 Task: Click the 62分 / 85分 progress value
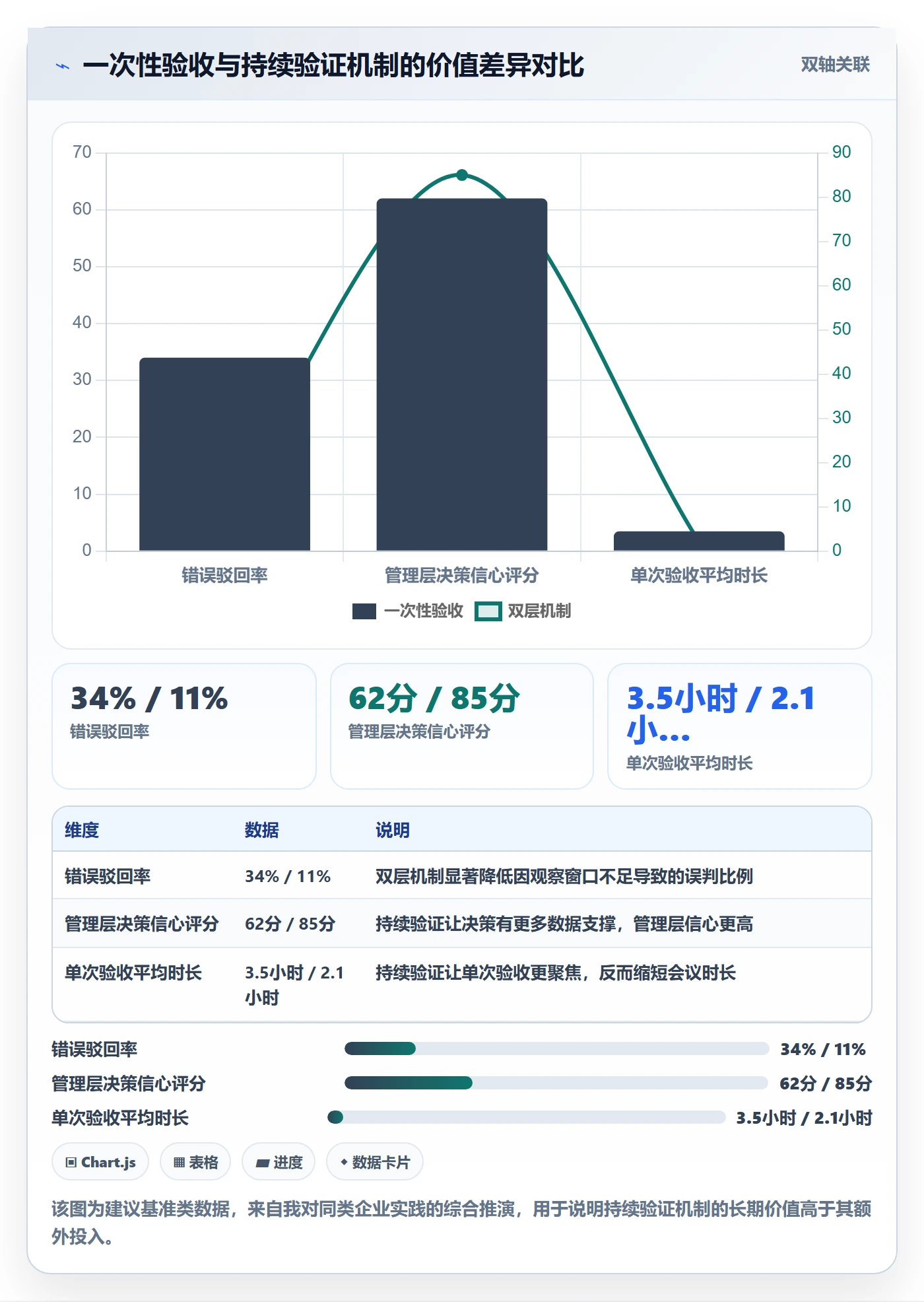(826, 1083)
